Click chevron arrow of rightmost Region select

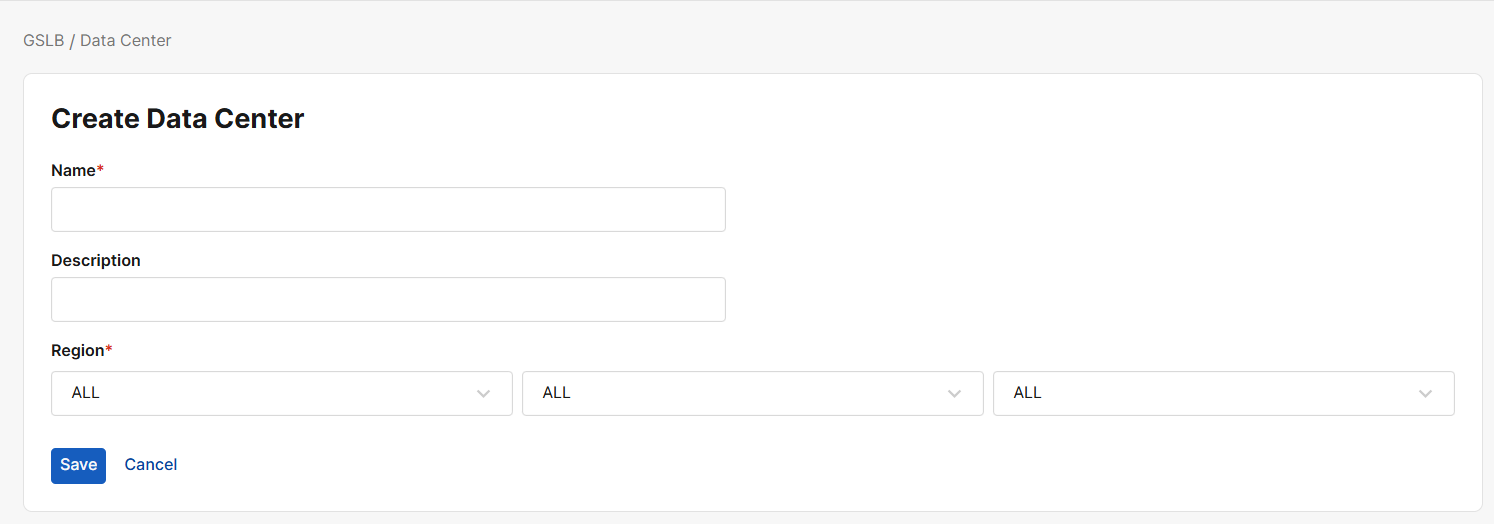(1426, 394)
